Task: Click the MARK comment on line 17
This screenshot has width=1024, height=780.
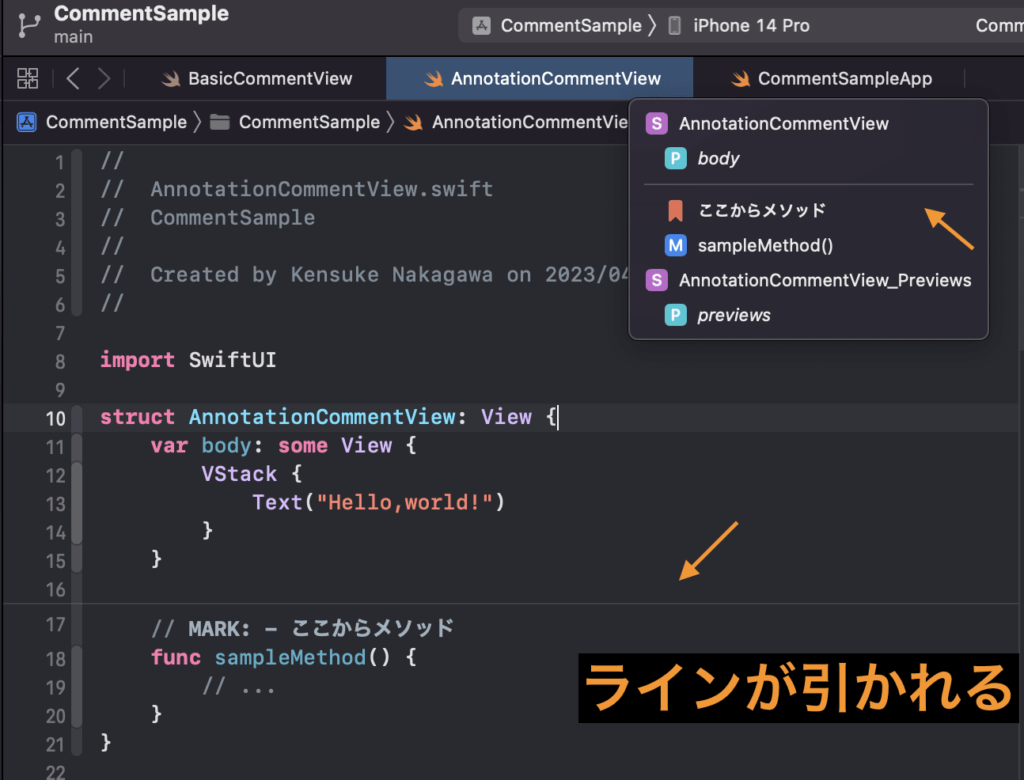Action: click(x=302, y=628)
